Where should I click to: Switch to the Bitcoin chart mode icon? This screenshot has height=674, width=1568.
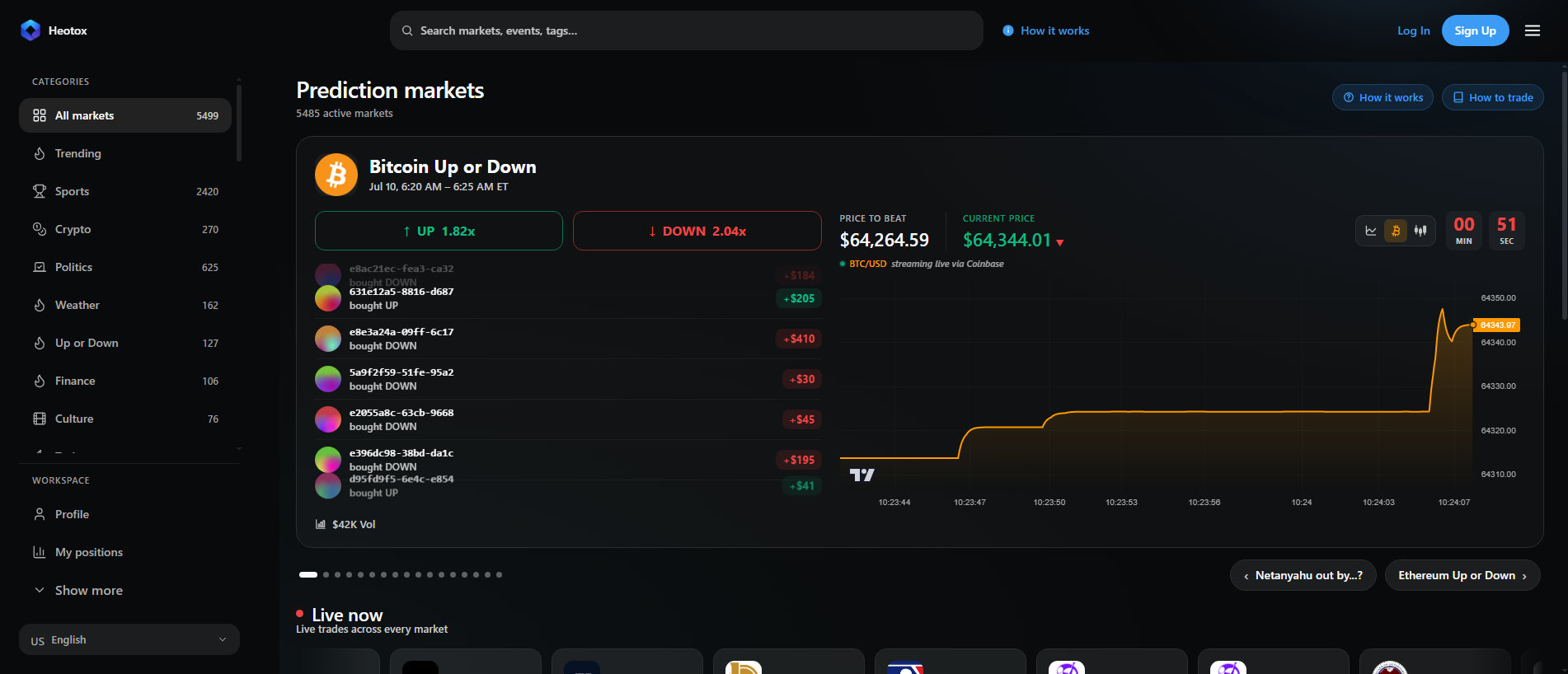tap(1396, 231)
